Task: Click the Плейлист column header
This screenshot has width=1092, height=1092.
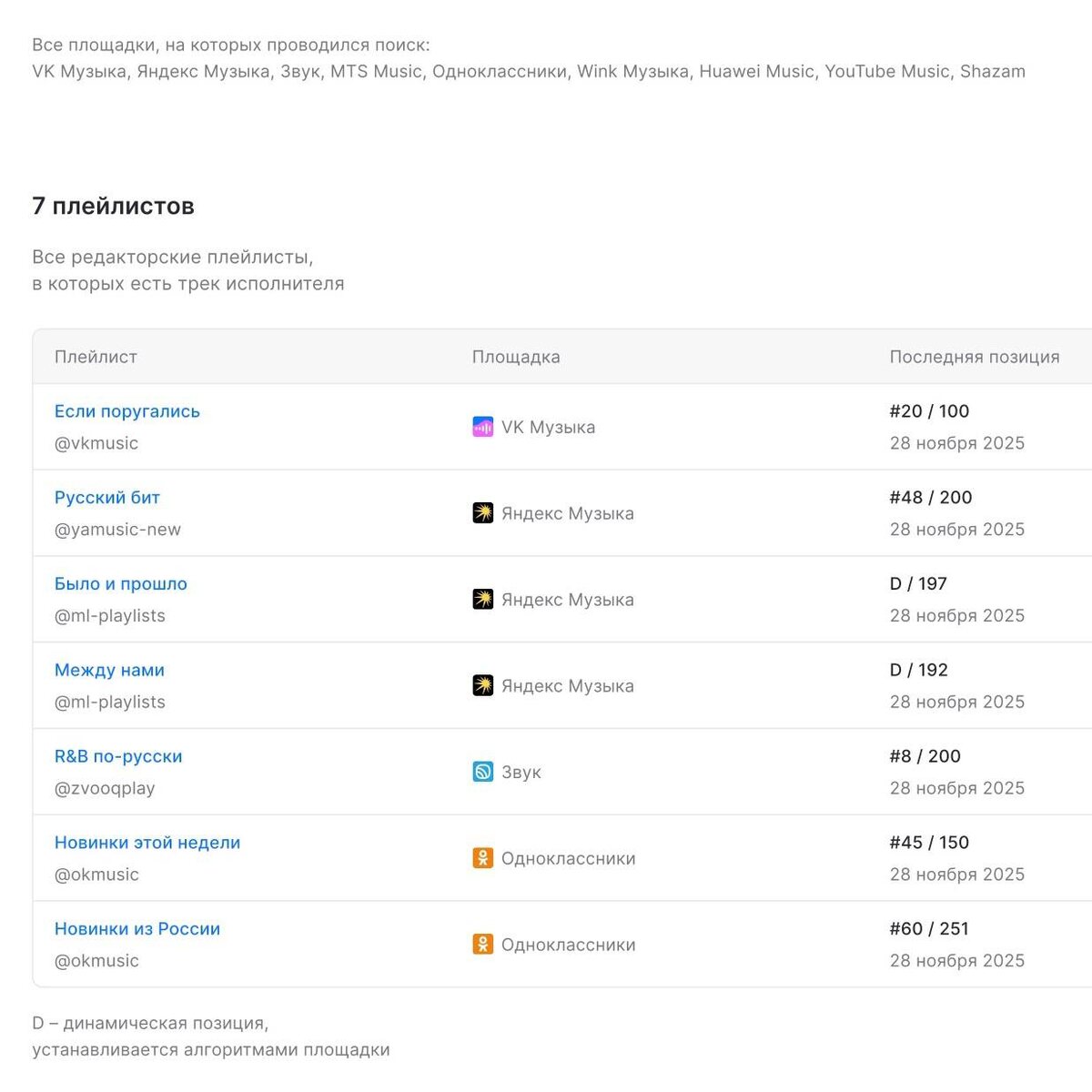Action: click(96, 357)
